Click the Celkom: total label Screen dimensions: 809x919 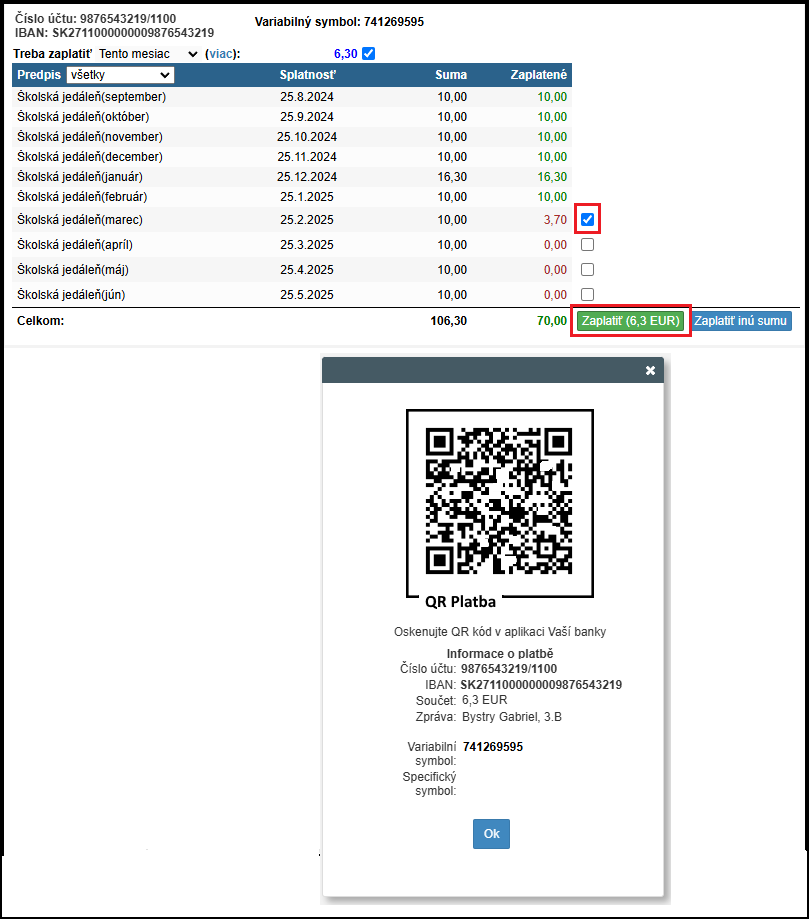[40, 321]
